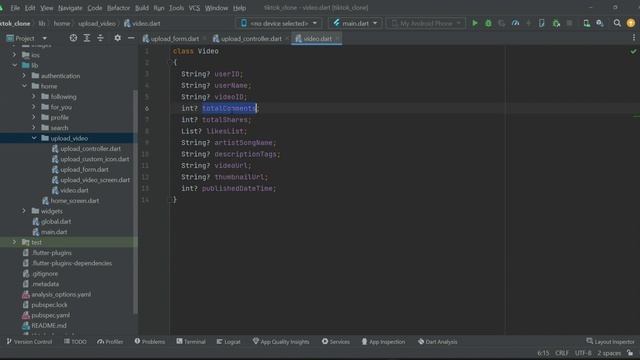640x360 pixels.
Task: Click the thumbnailUrl field in the code
Action: (239, 177)
